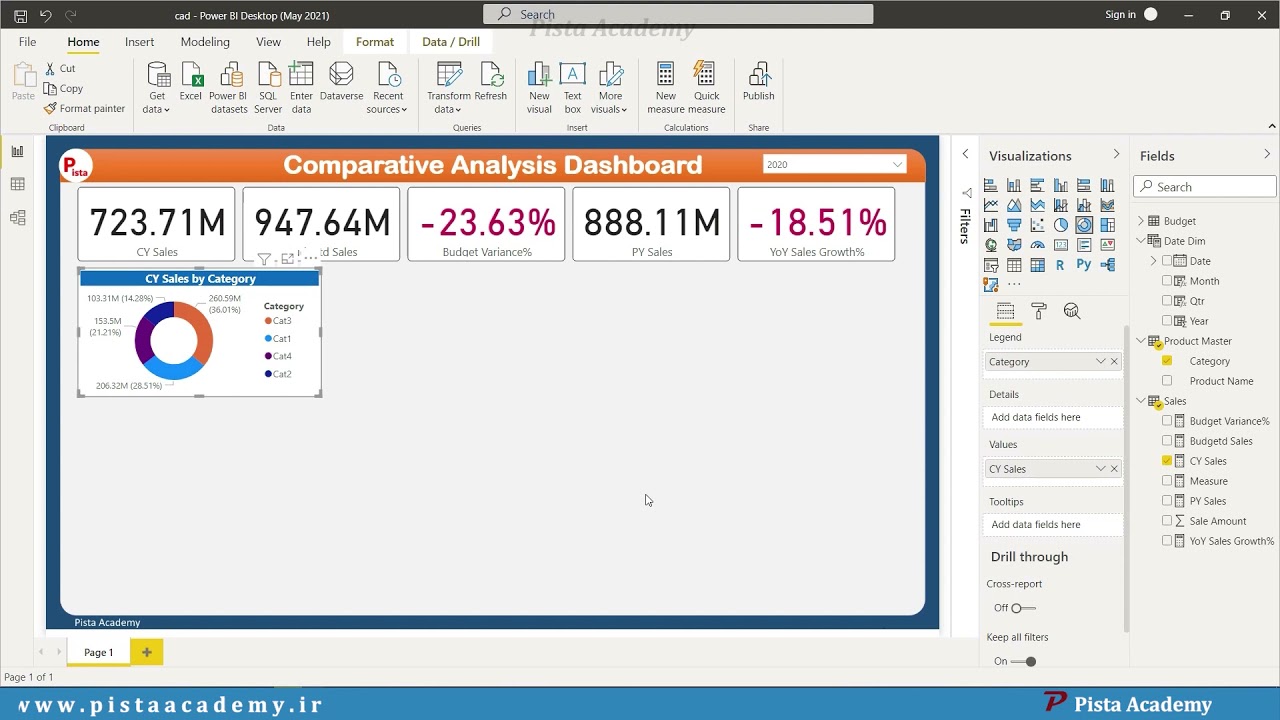1280x720 pixels.
Task: Check the Product Name field
Action: 1167,381
